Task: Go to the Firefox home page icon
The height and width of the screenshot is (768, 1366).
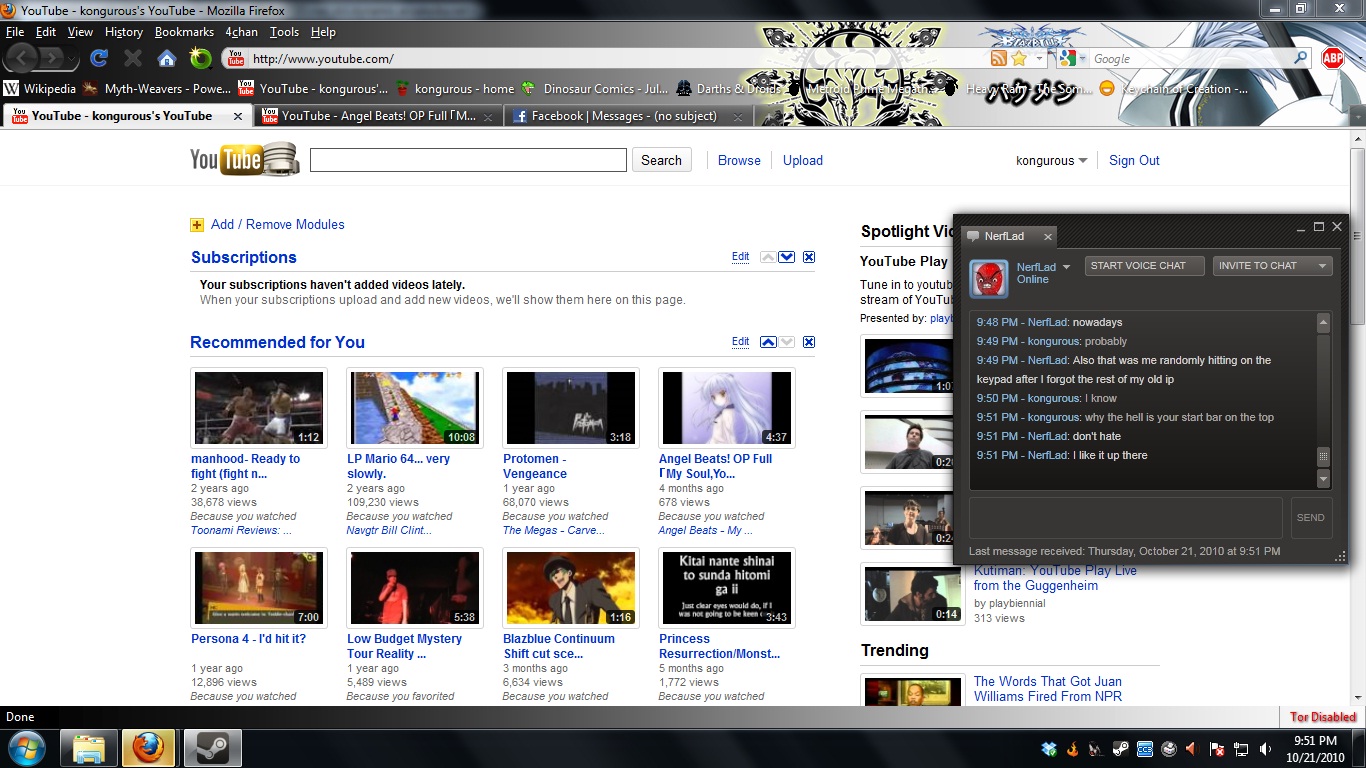Action: [x=167, y=58]
